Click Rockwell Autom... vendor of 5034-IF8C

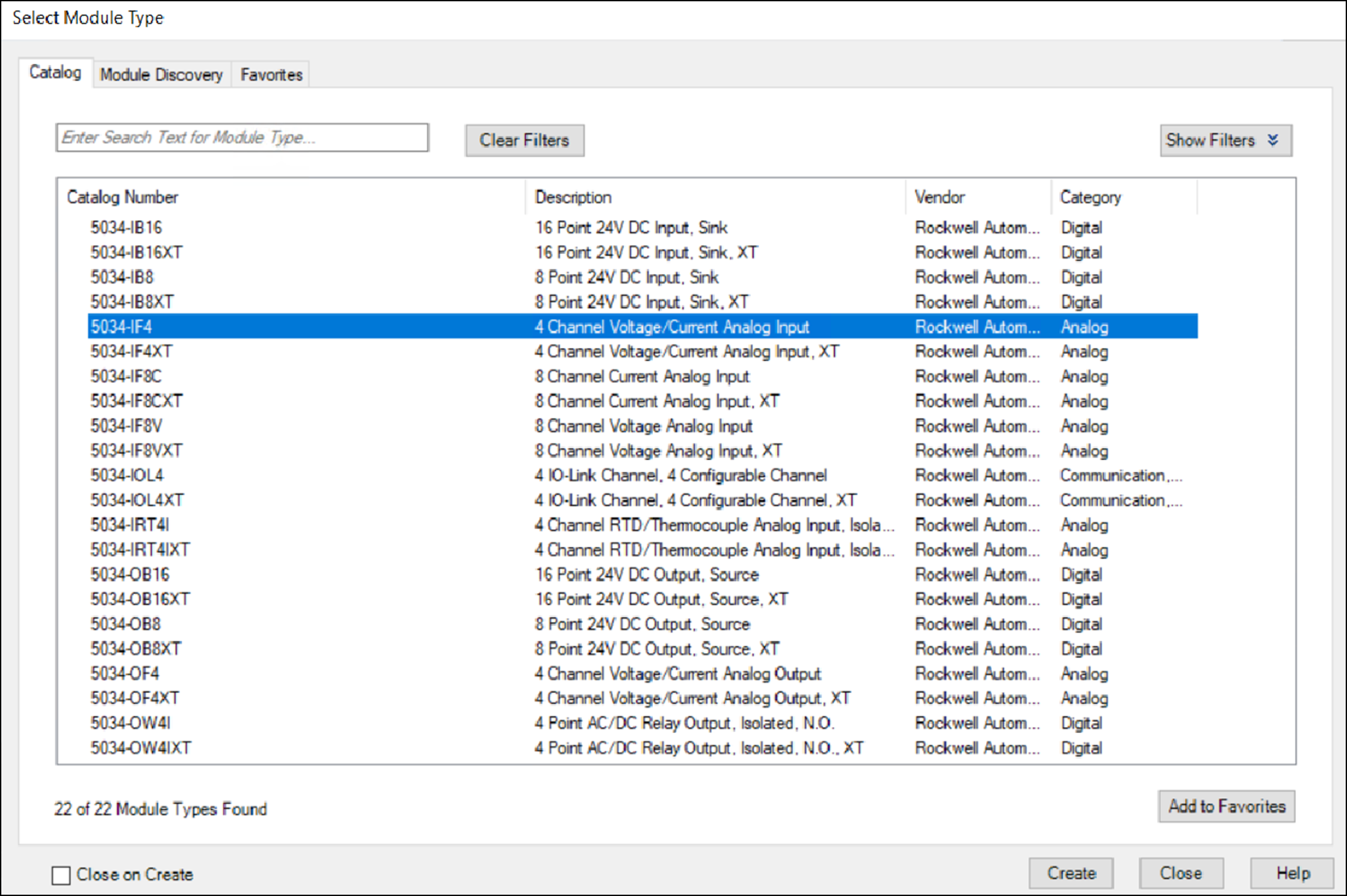977,376
